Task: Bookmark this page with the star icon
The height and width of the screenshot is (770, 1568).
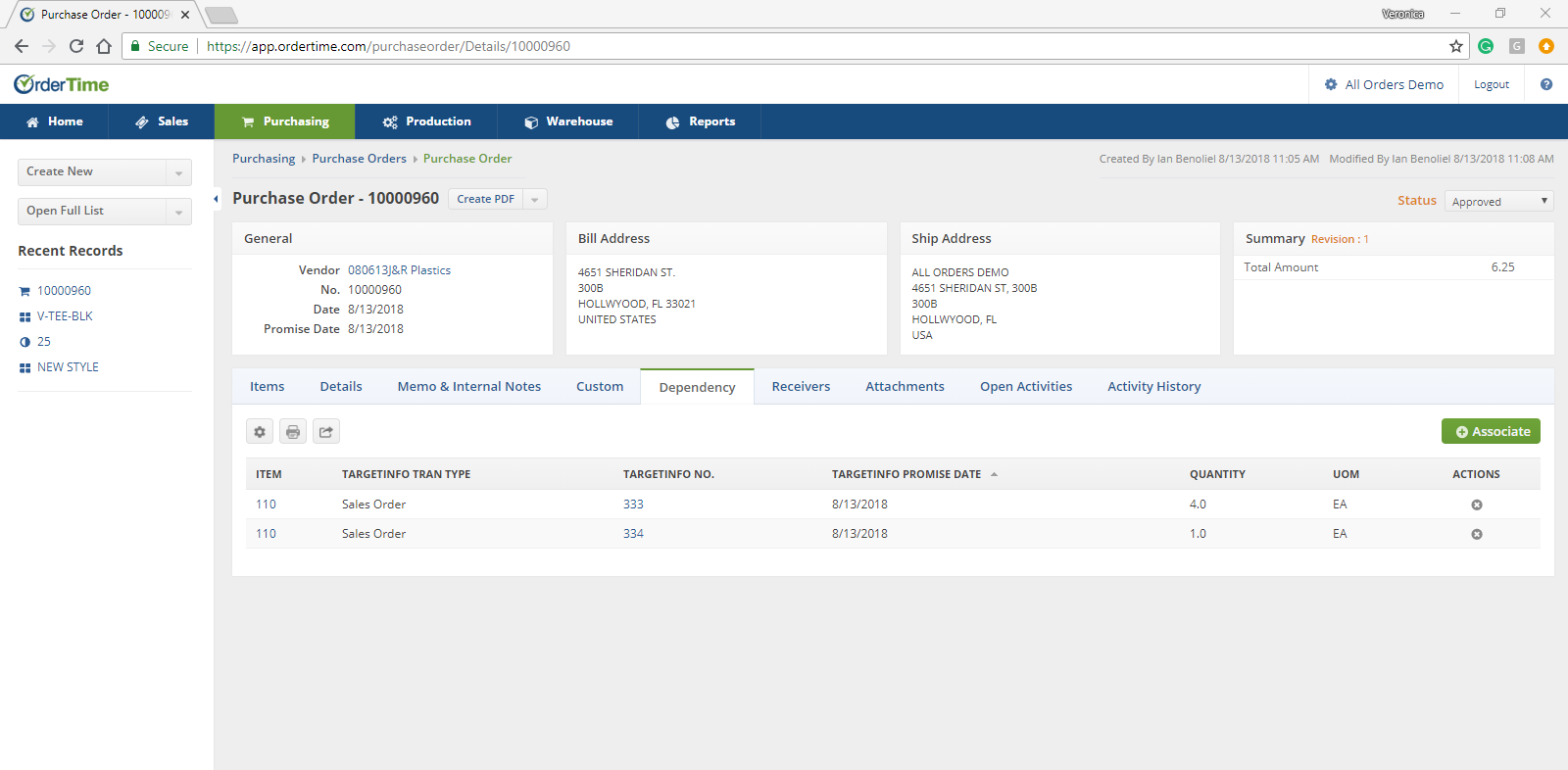Action: [x=1456, y=46]
